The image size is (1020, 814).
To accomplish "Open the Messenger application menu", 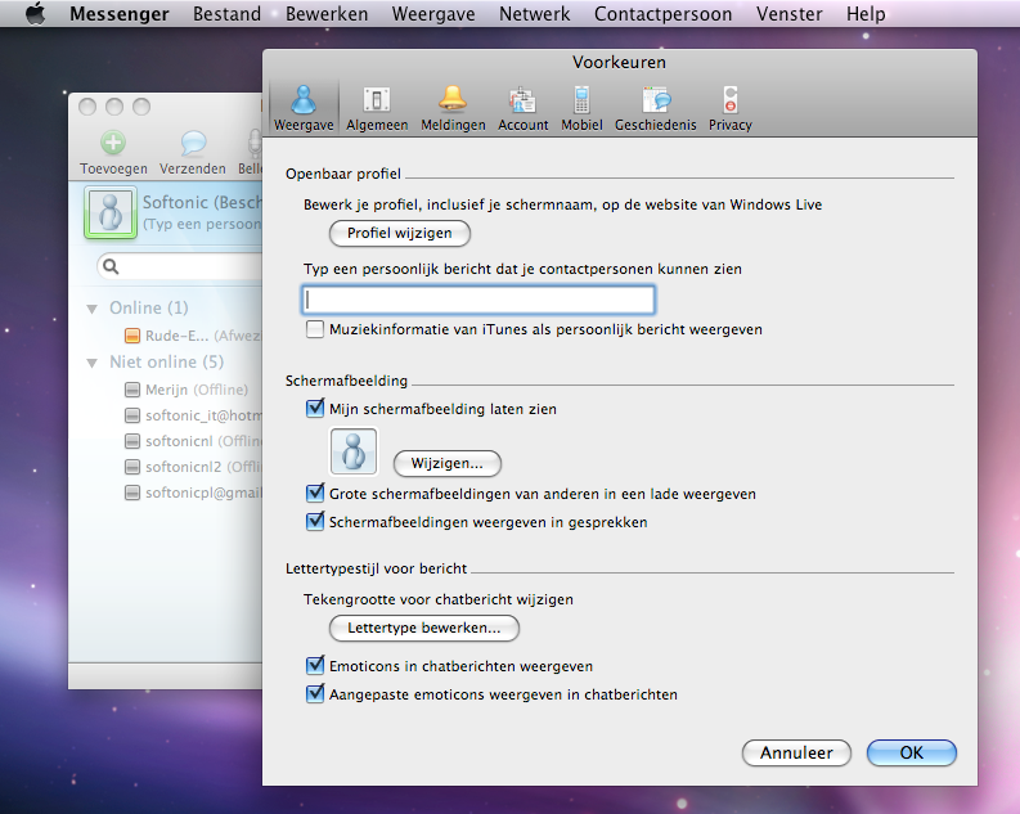I will (x=119, y=14).
